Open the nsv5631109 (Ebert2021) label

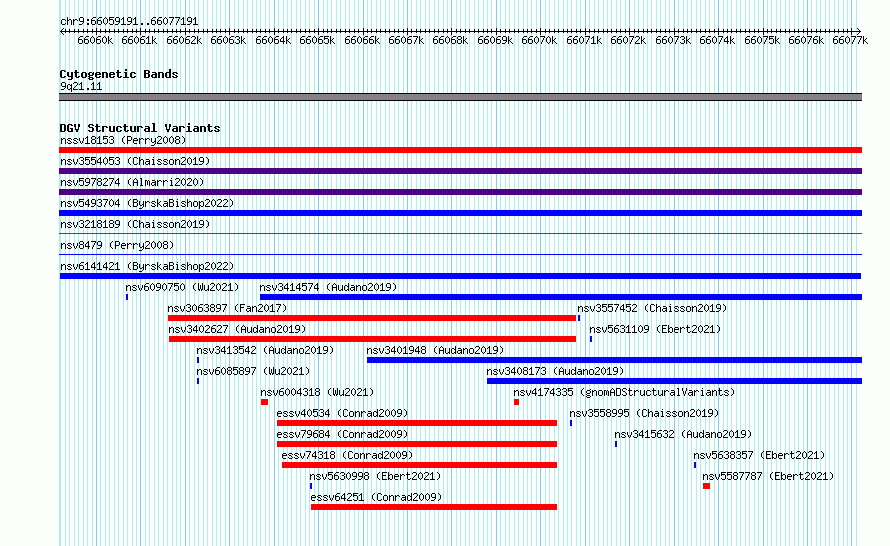[655, 329]
